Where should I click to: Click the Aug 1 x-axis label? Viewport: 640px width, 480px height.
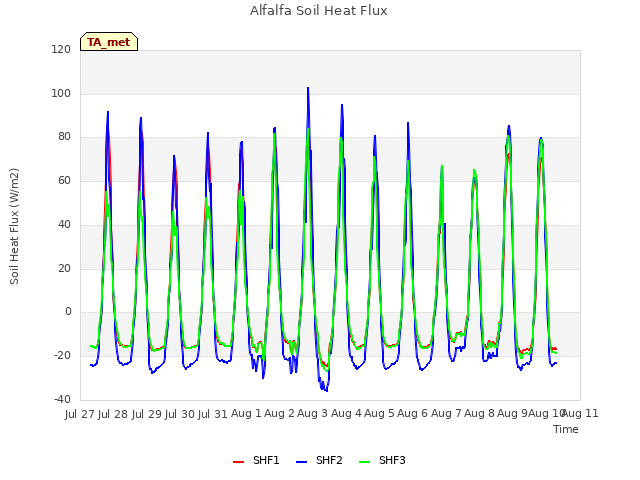[246, 413]
